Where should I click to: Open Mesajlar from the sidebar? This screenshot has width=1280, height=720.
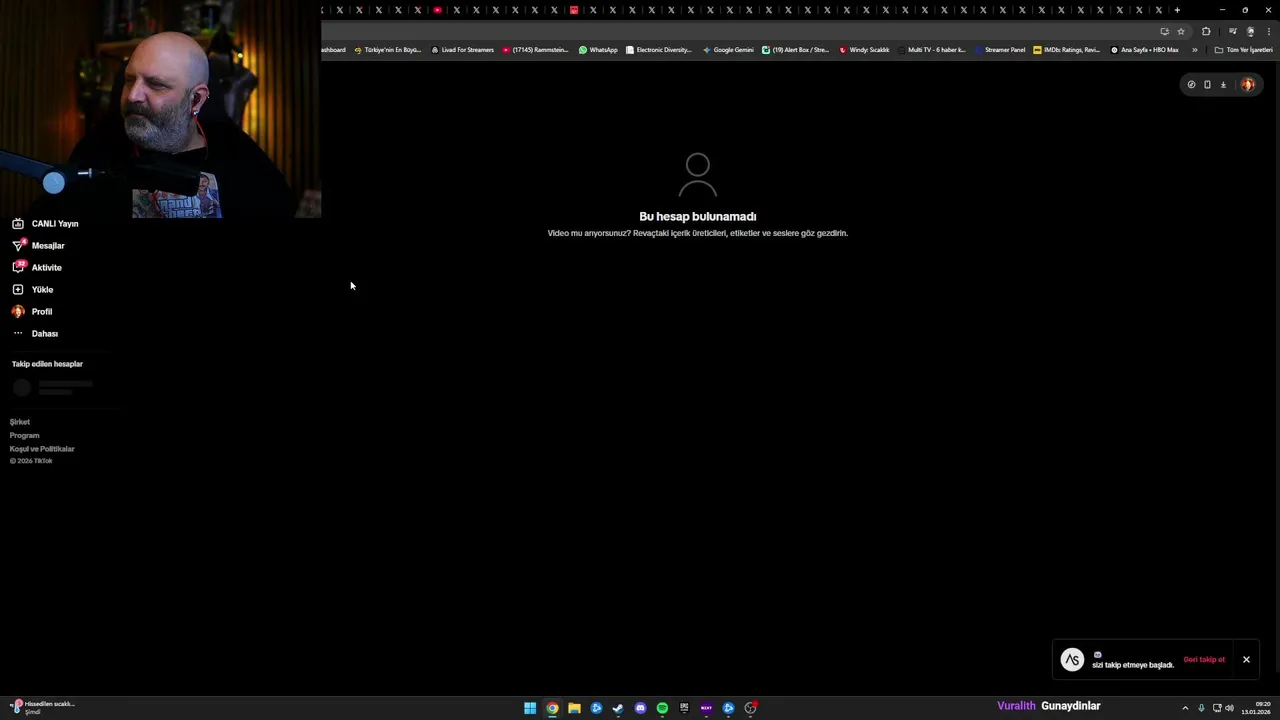click(x=38, y=246)
